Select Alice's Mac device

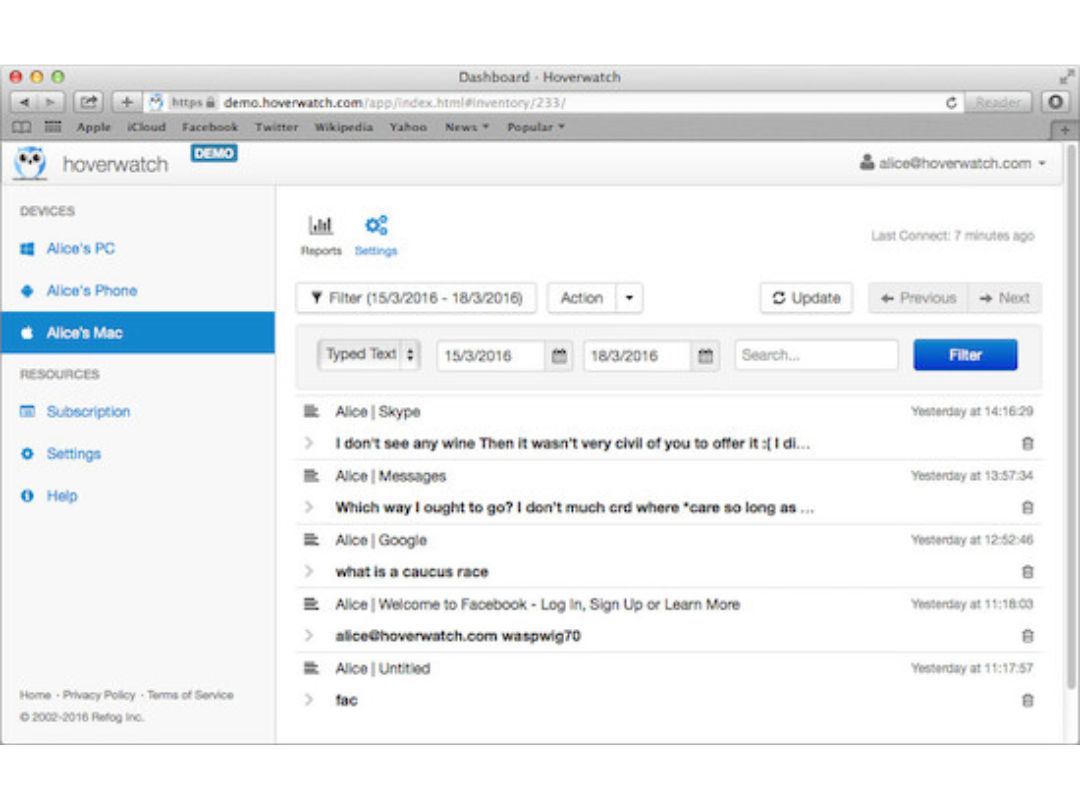pyautogui.click(x=138, y=333)
